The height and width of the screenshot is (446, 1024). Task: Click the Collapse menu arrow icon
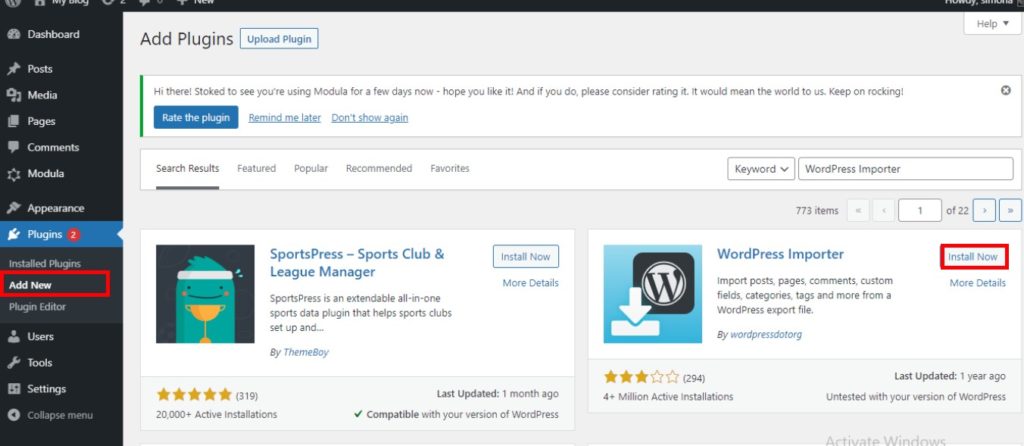[x=14, y=415]
